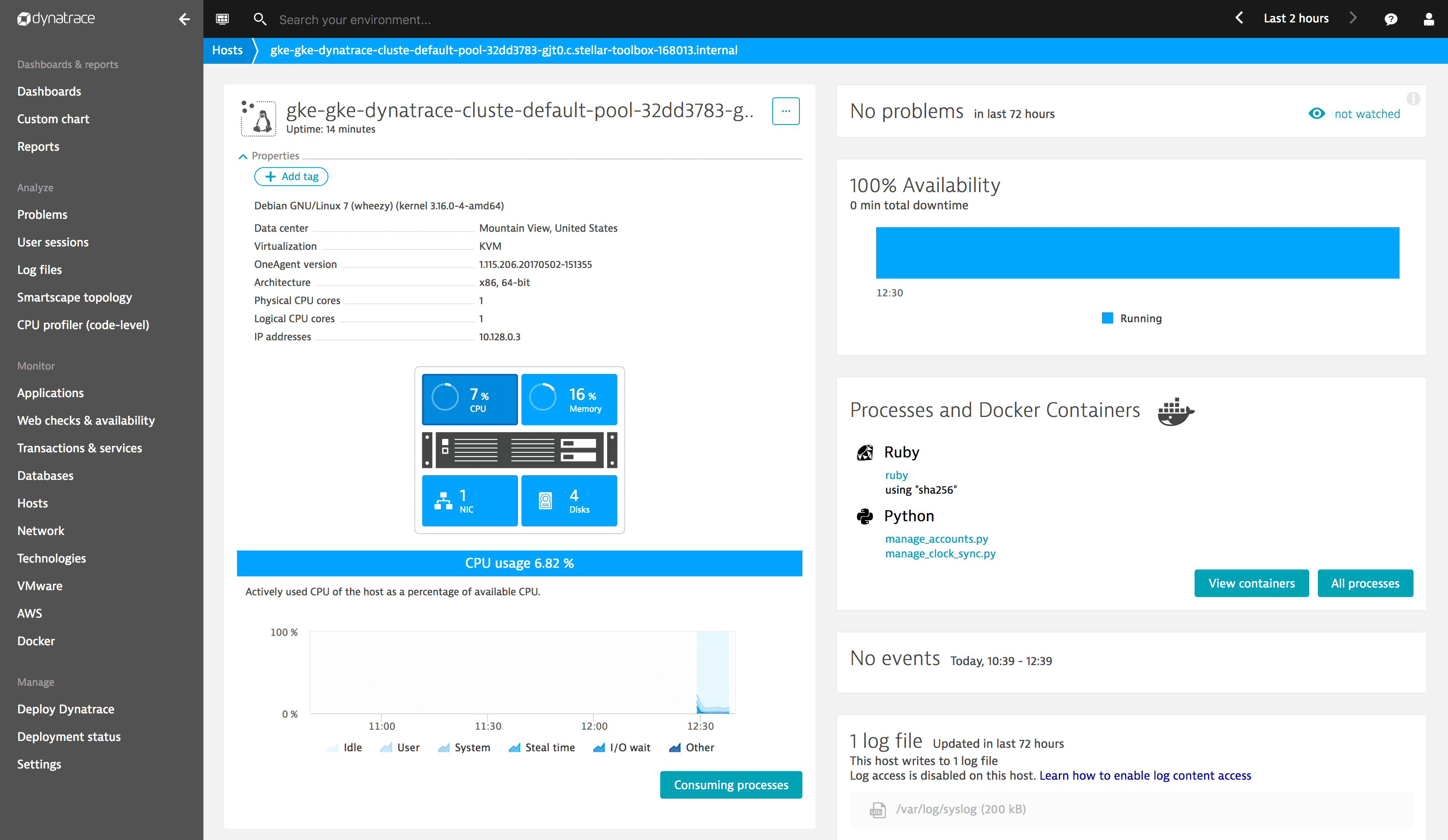Click the server rack graphic
Viewport: 1448px width, 840px height.
(x=519, y=450)
